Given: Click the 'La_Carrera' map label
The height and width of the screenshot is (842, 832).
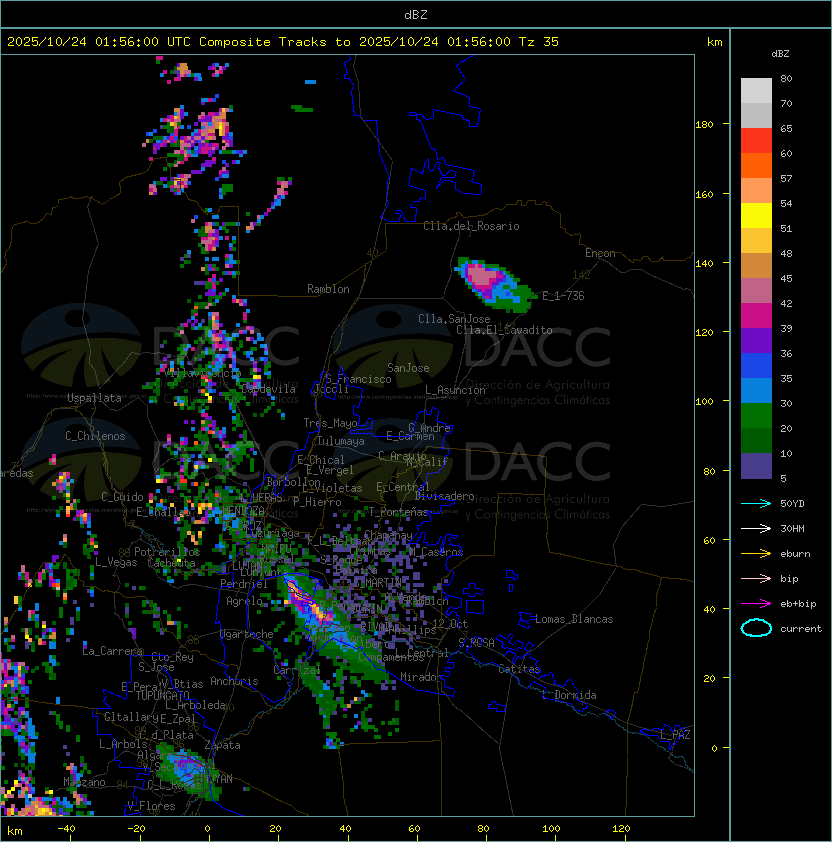Looking at the screenshot, I should click(x=112, y=651).
